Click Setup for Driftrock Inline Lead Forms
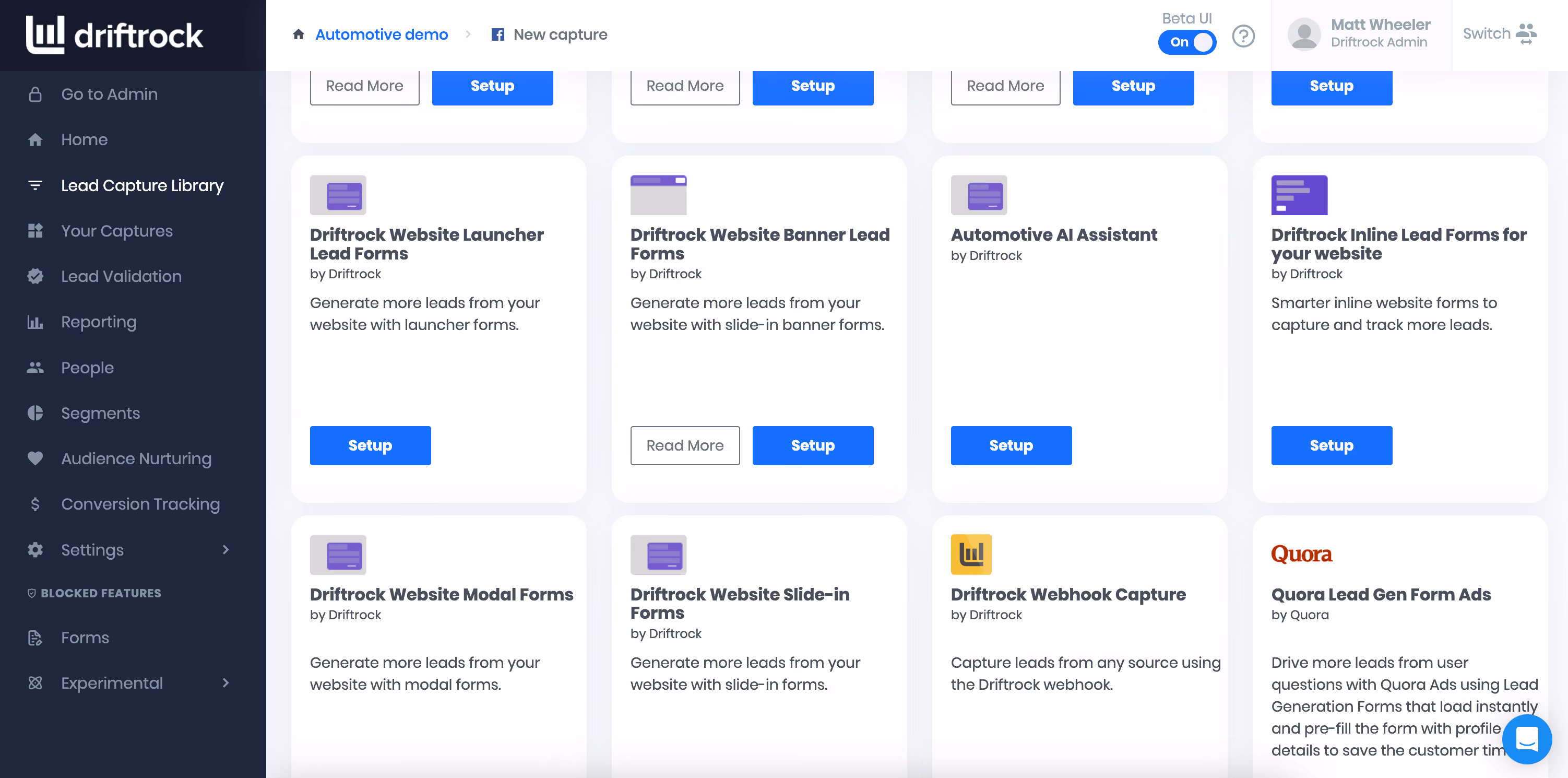Screen dimensions: 1568x778 coord(1331,445)
